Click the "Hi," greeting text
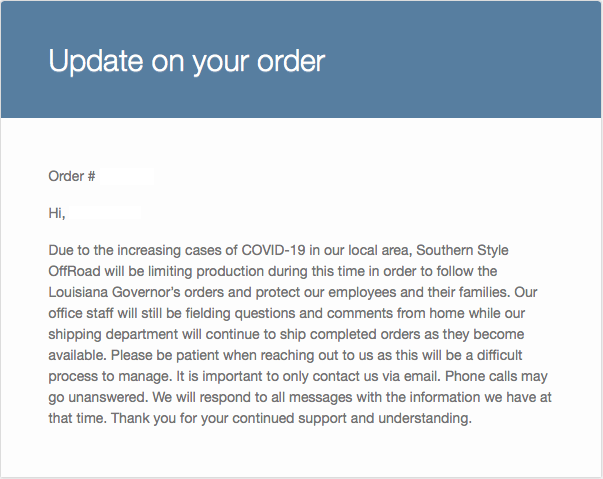Screen dimensions: 603x479 [57, 213]
